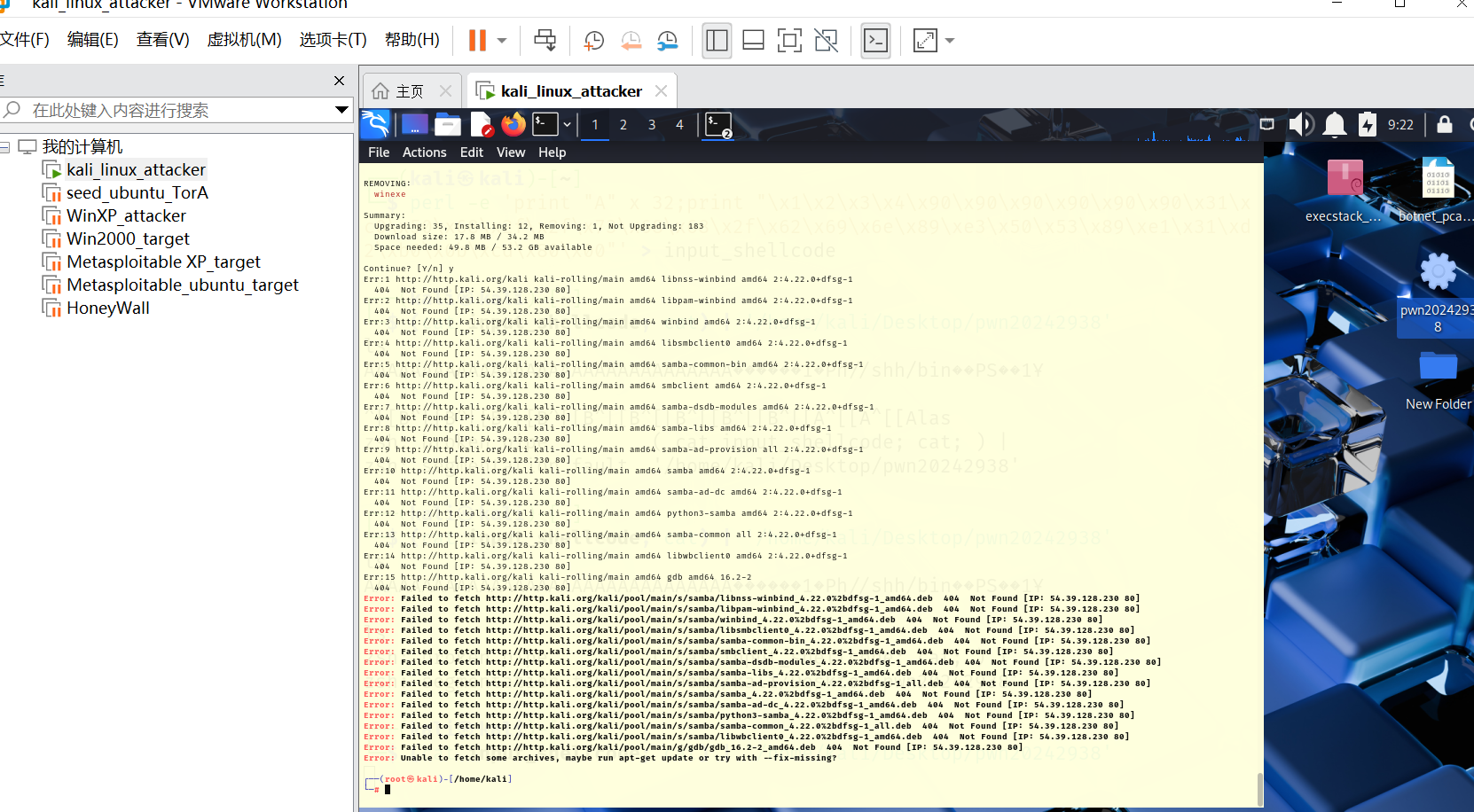Viewport: 1474px width, 812px height.
Task: Select seed_ubuntu_TorA in the library
Action: tap(137, 192)
